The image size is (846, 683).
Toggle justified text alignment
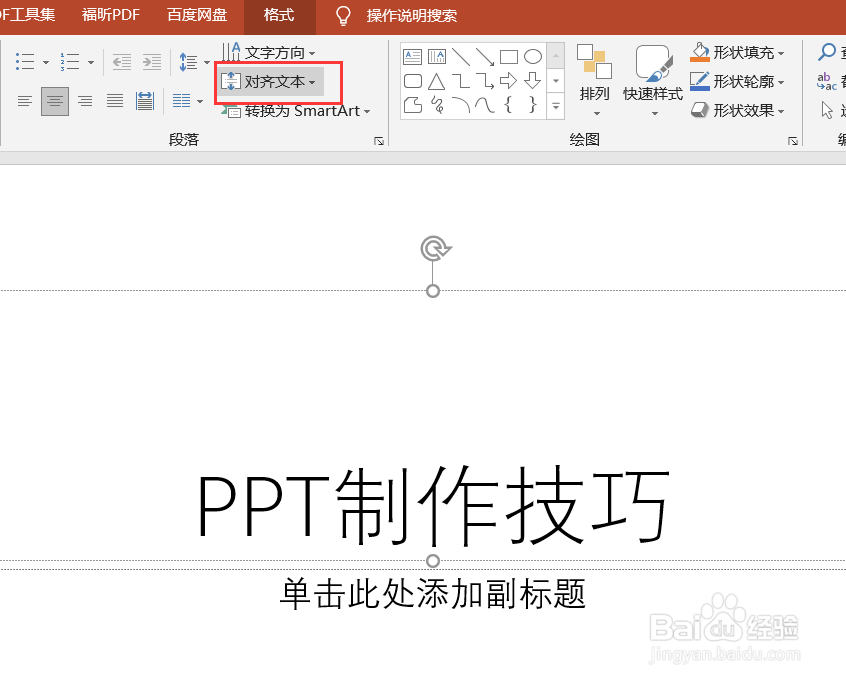click(114, 101)
